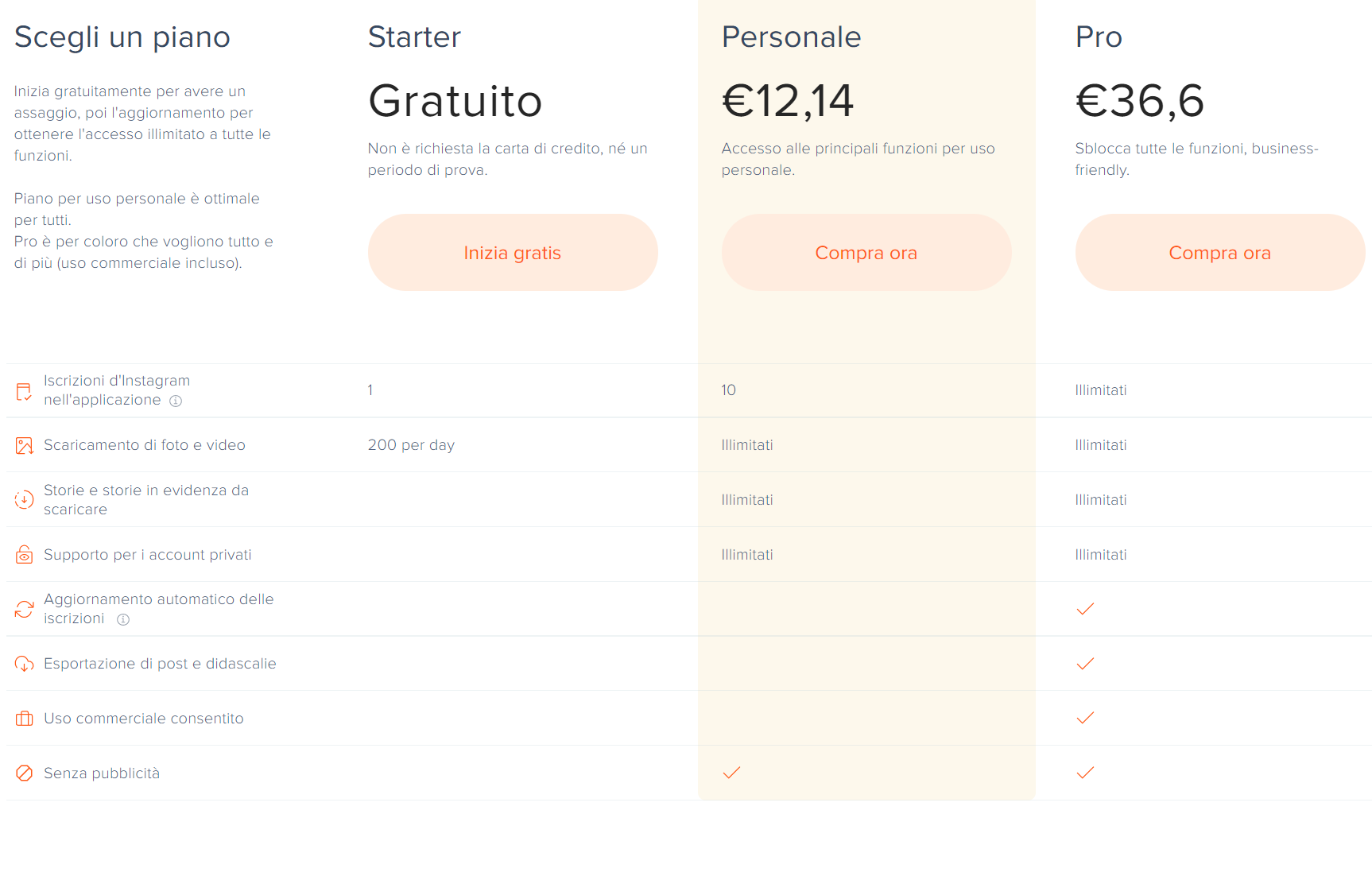Select the Personale plan heading
This screenshot has height=876, width=1372.
pyautogui.click(x=791, y=37)
